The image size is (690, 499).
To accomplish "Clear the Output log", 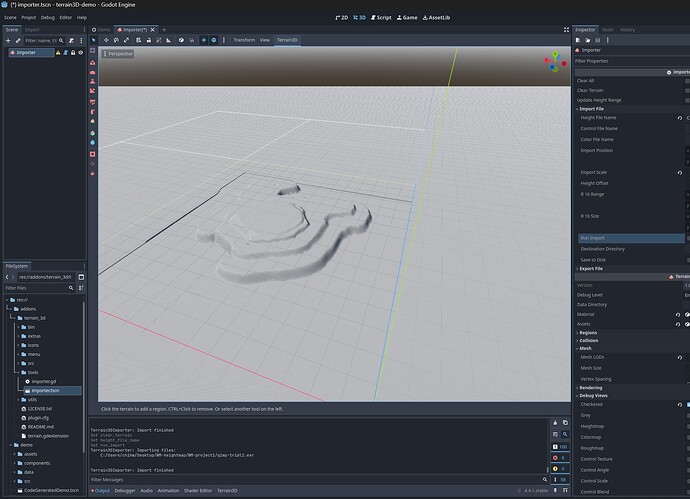I will click(555, 423).
